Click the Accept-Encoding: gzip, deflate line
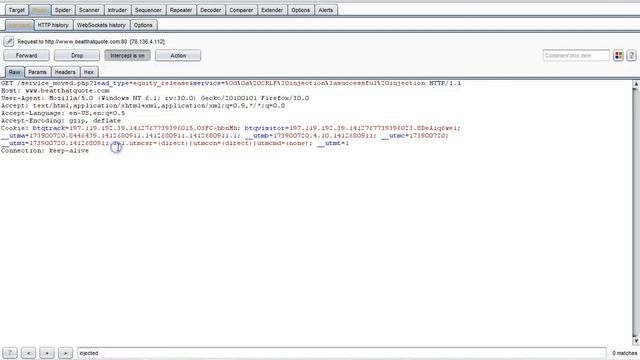The height and width of the screenshot is (360, 640). pos(61,120)
